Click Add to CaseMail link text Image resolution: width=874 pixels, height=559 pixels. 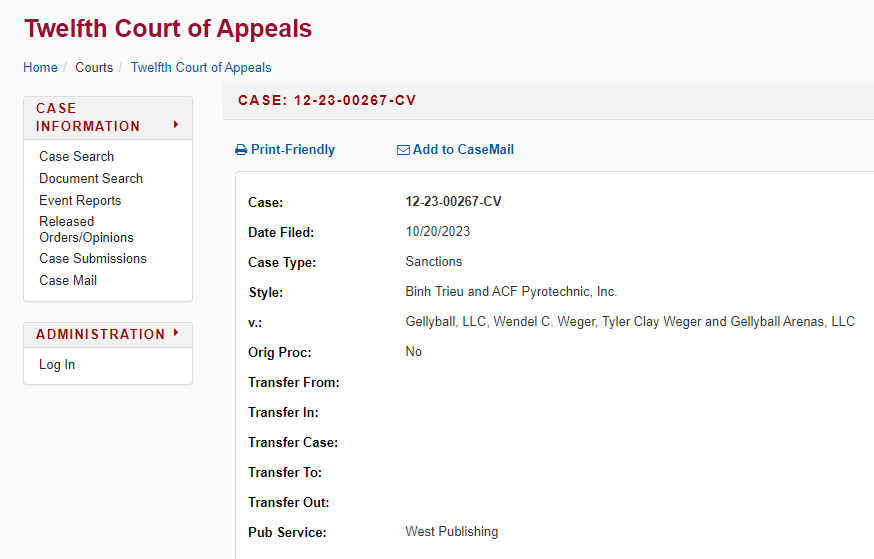pyautogui.click(x=463, y=149)
